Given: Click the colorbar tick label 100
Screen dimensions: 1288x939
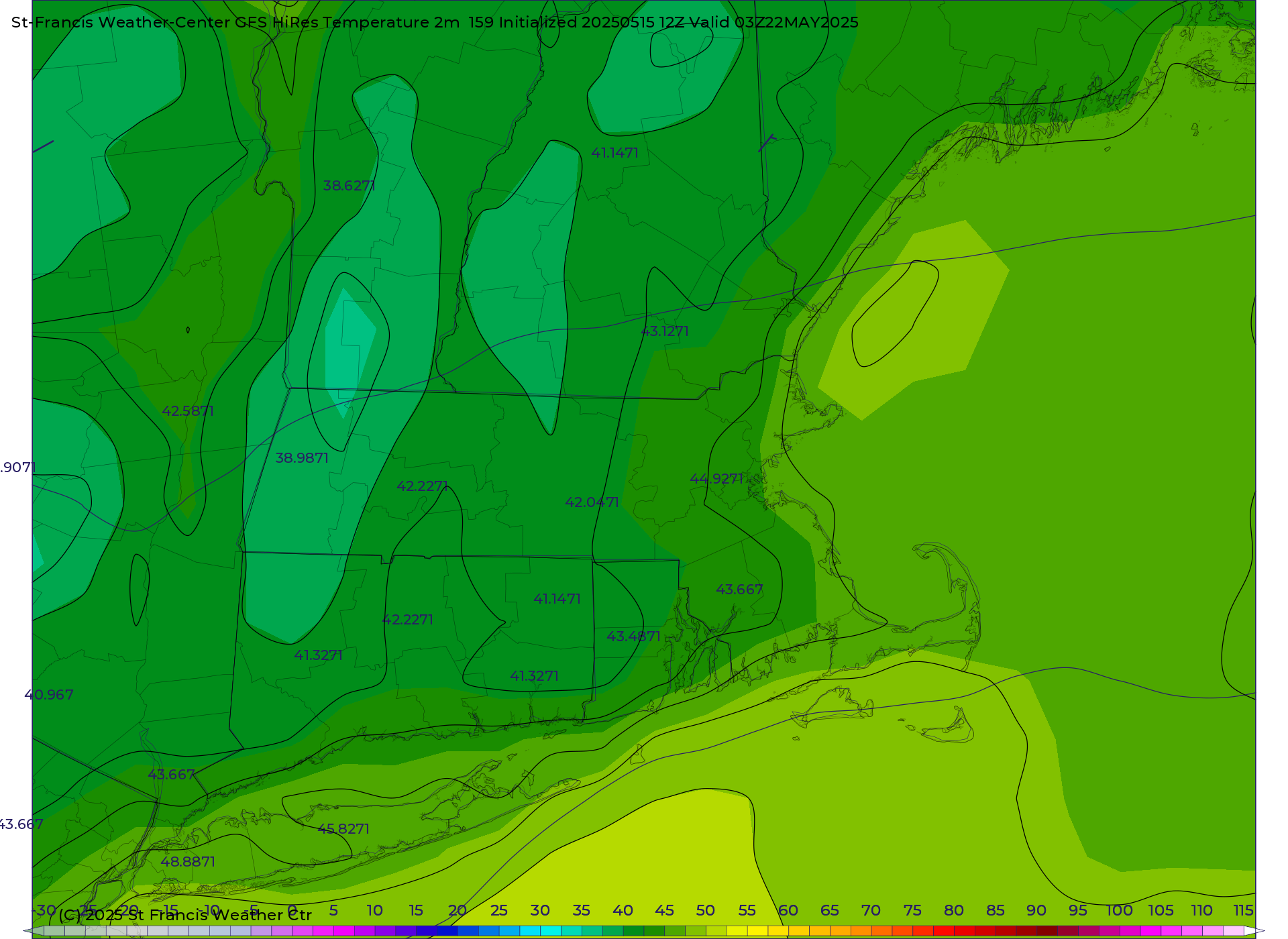Looking at the screenshot, I should coord(1119,911).
